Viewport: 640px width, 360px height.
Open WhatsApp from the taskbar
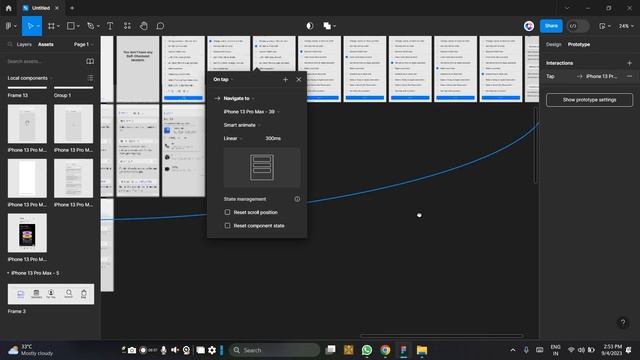[x=367, y=350]
